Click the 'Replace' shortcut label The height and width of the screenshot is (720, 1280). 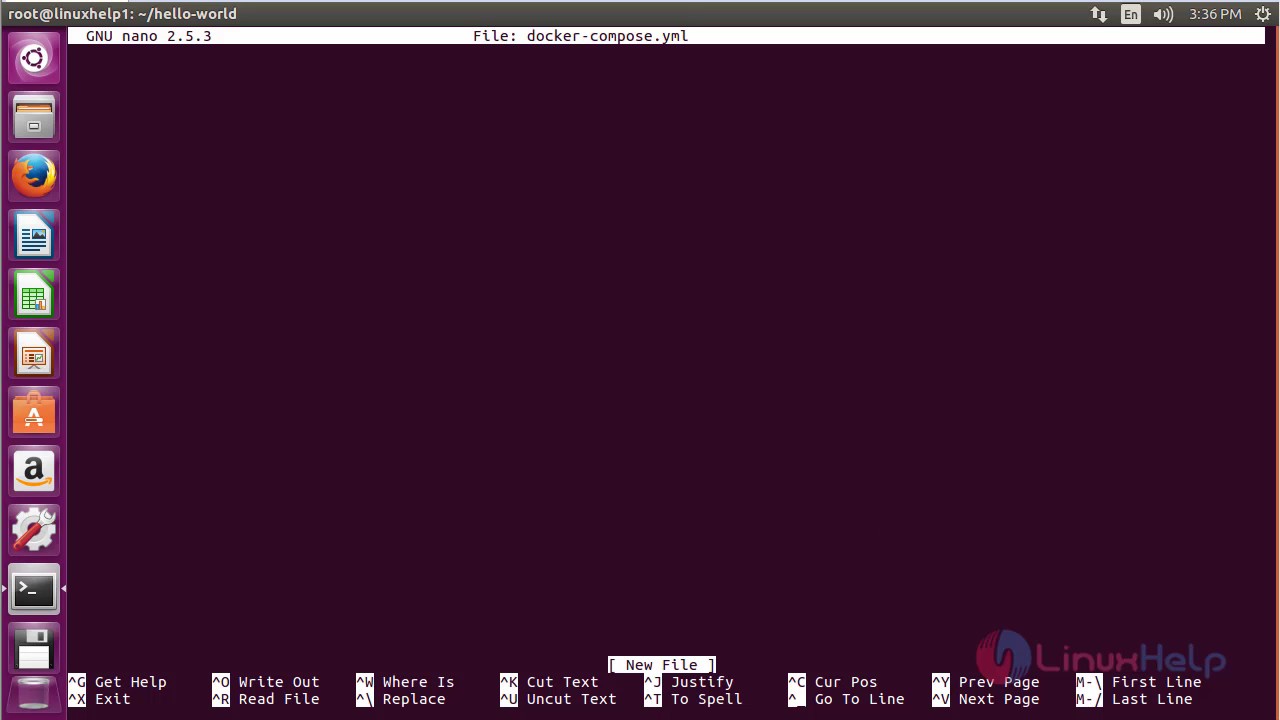(414, 699)
